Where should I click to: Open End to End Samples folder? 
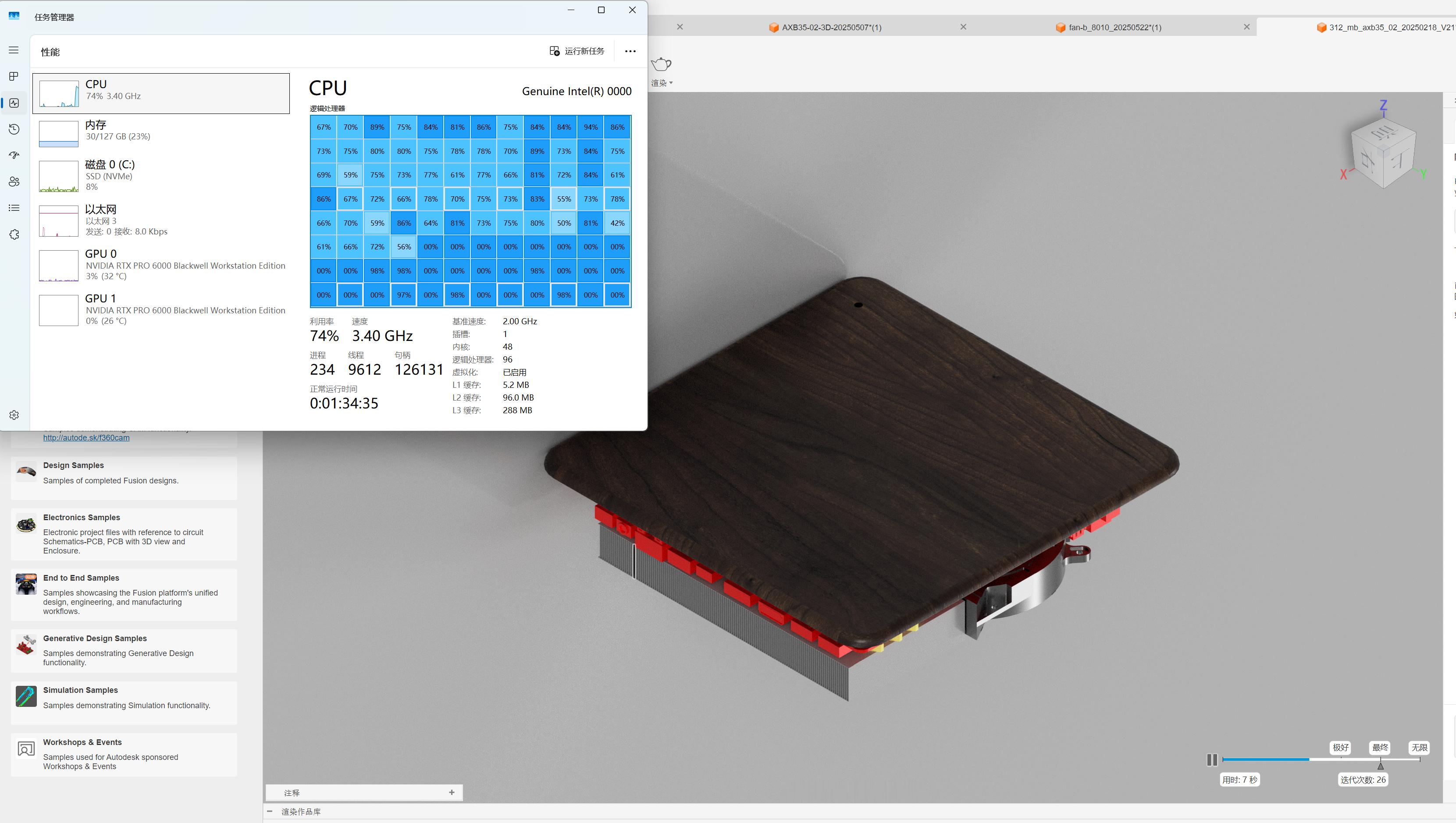tap(124, 595)
